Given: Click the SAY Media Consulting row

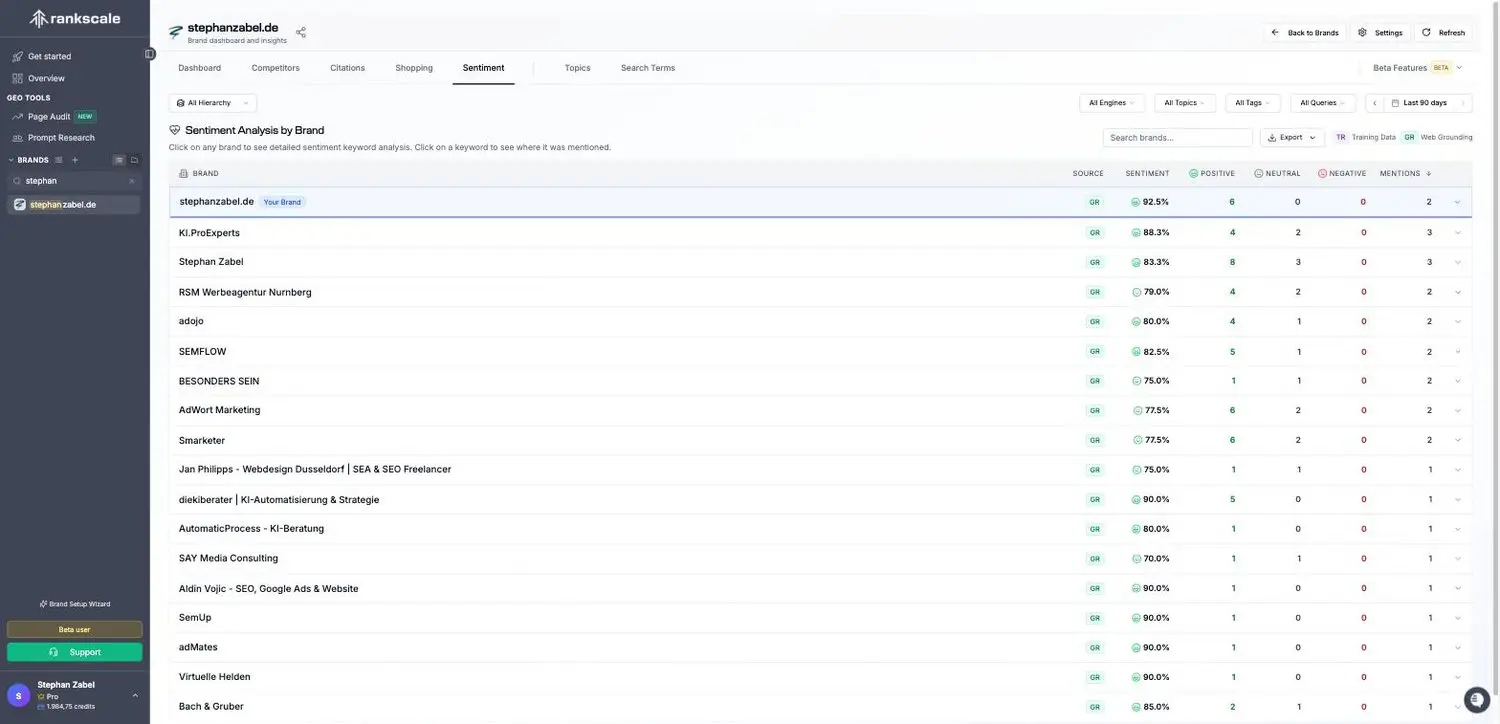Looking at the screenshot, I should 820,559.
